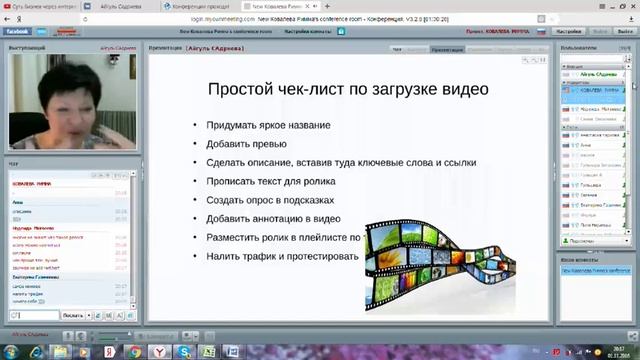Open Word from the taskbar
This screenshot has height=360, width=640.
(233, 352)
